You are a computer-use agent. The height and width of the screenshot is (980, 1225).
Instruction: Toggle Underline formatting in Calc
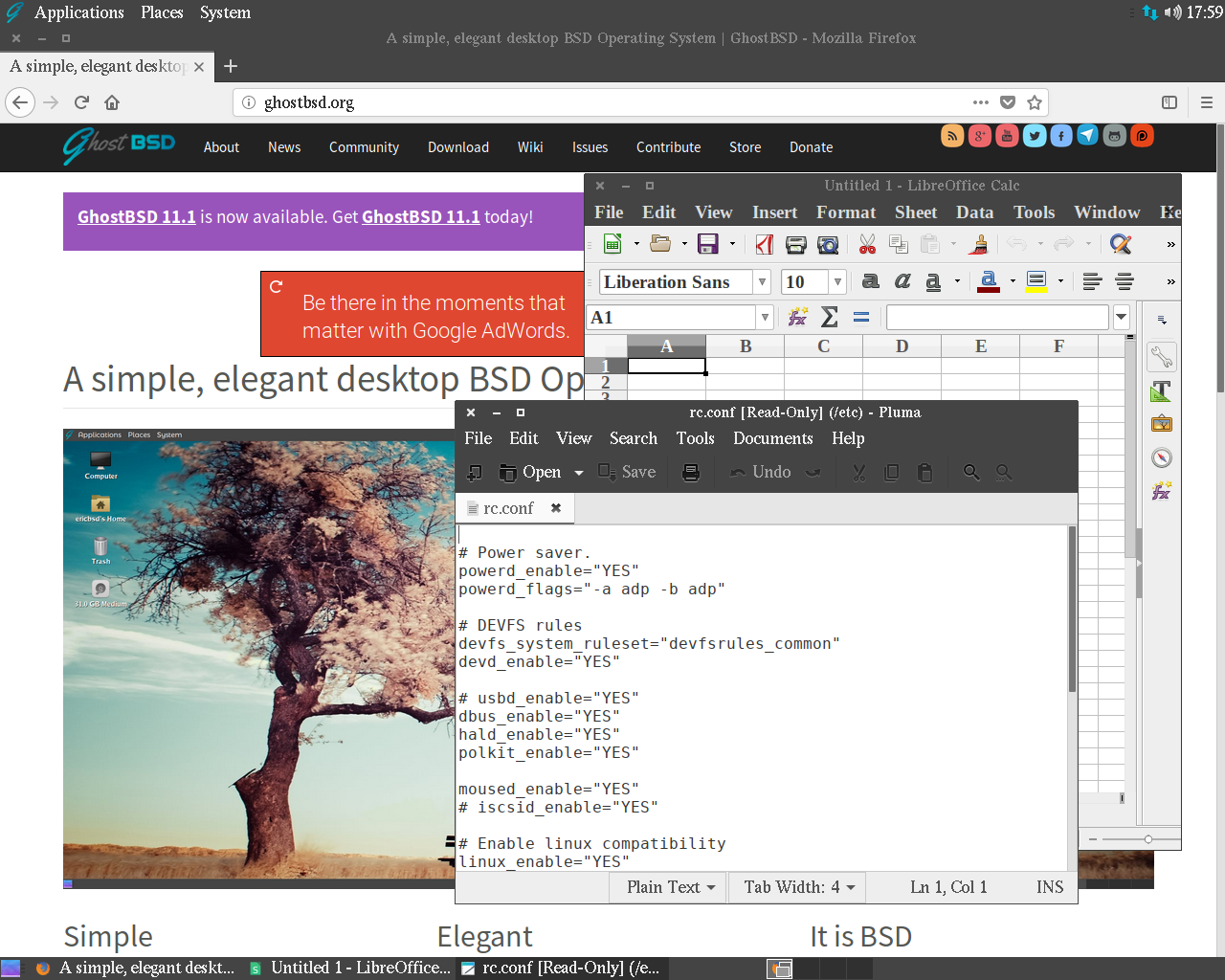pyautogui.click(x=933, y=281)
